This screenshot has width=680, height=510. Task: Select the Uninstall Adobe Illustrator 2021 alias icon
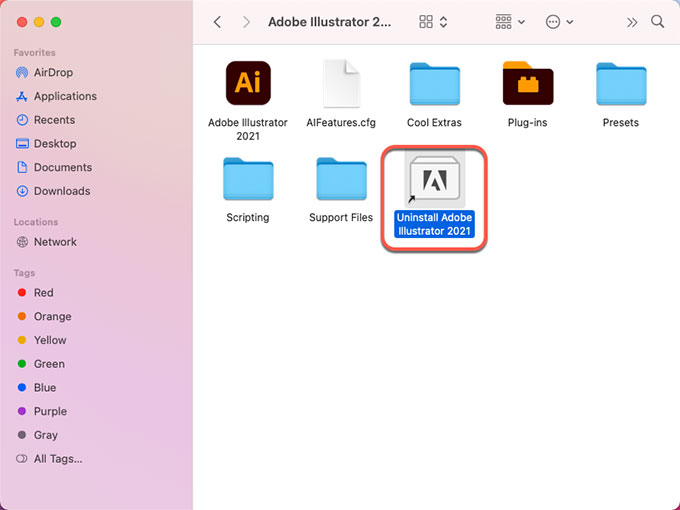[x=435, y=179]
